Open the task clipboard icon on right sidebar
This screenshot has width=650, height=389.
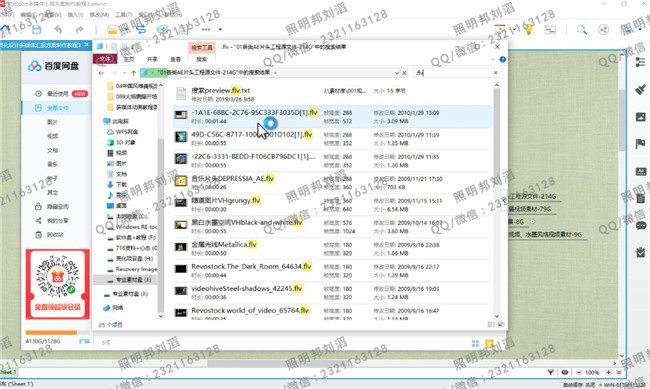pos(640,252)
